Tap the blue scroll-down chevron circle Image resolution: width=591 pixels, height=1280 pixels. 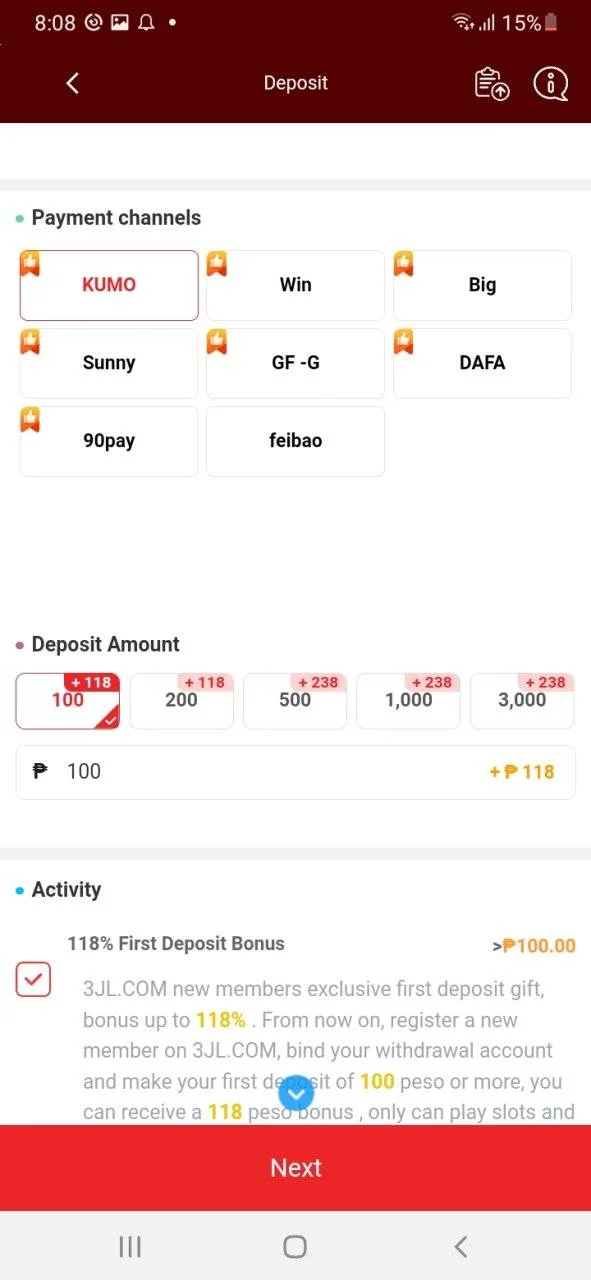(x=295, y=1094)
